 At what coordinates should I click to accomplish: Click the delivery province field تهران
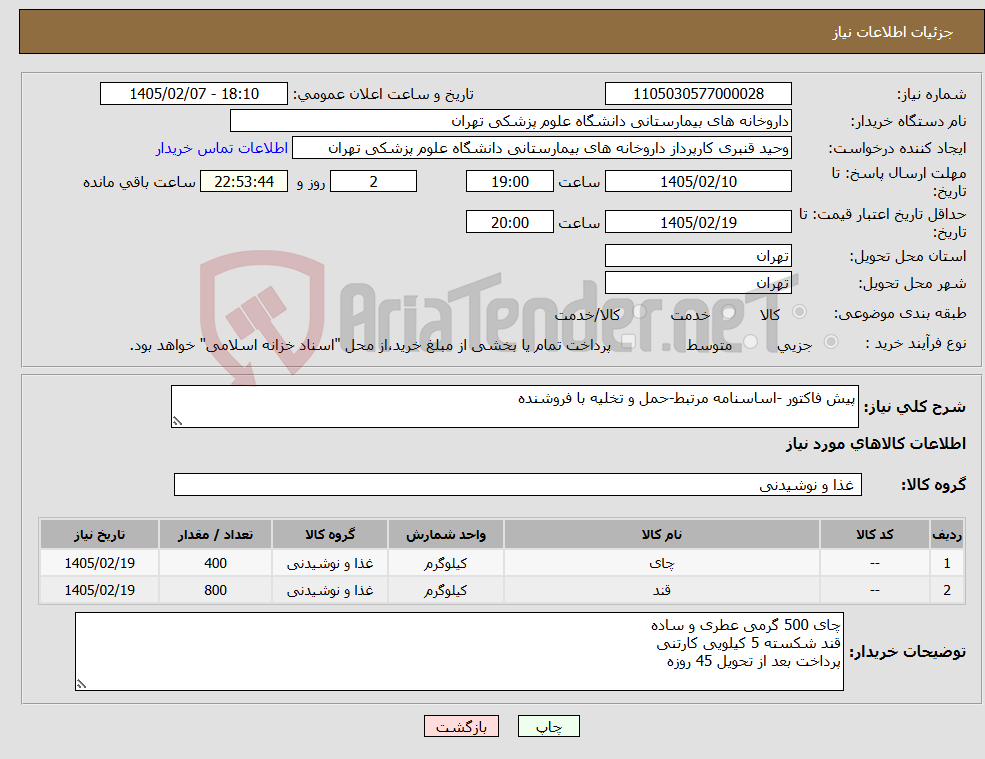(698, 256)
